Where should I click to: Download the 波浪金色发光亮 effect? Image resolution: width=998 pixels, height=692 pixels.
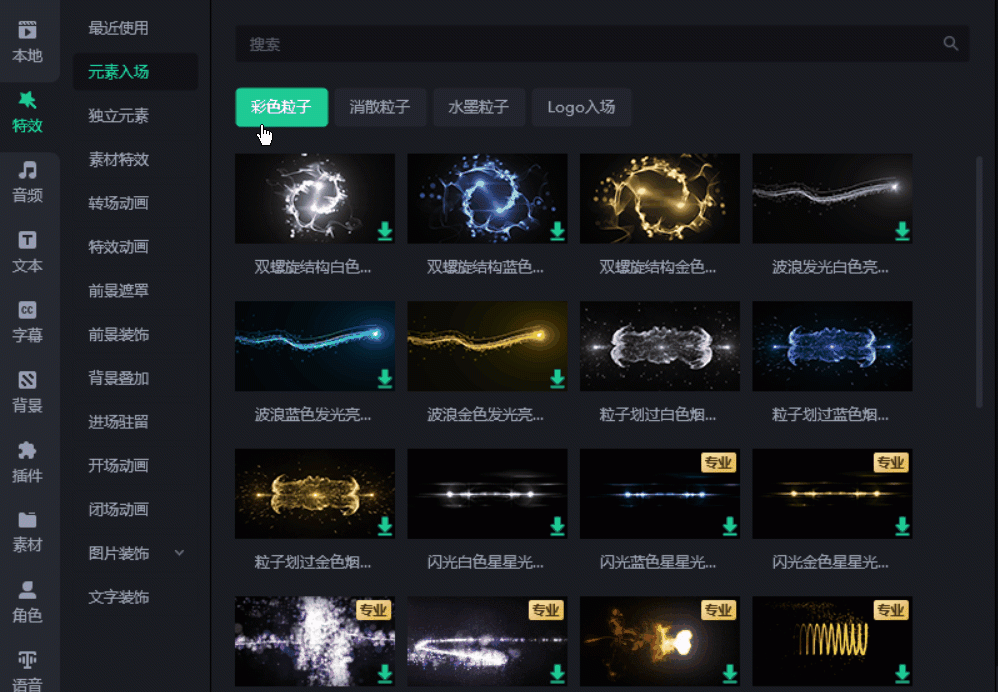(557, 378)
